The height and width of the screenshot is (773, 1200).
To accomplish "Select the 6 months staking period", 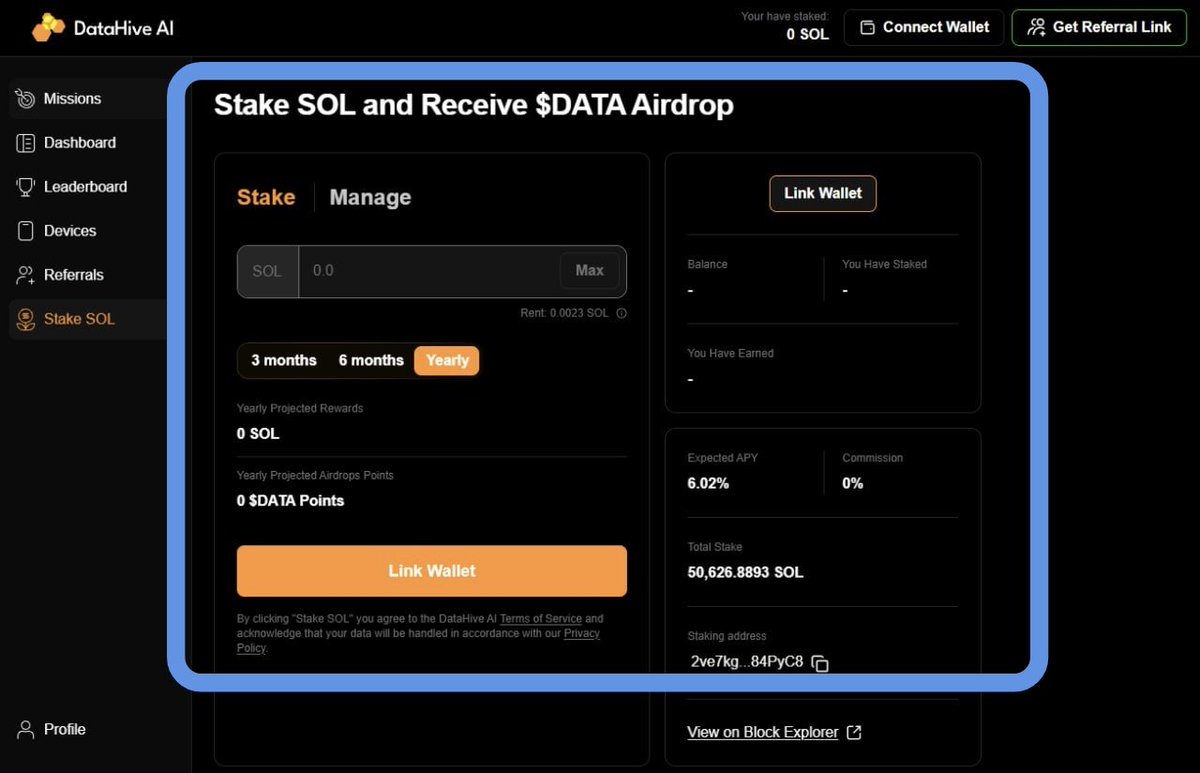I will [x=371, y=360].
